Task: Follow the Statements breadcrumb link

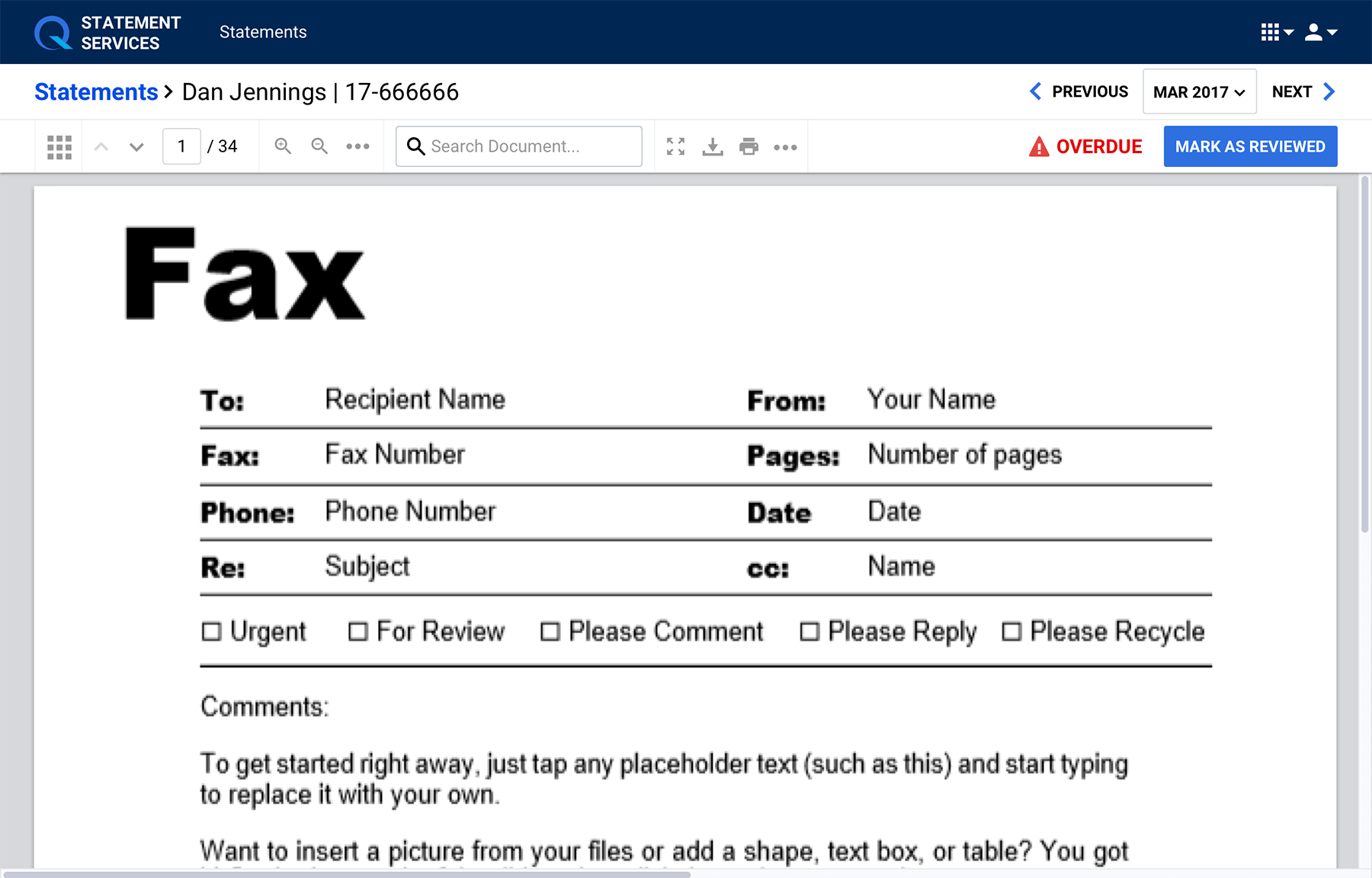Action: (x=96, y=91)
